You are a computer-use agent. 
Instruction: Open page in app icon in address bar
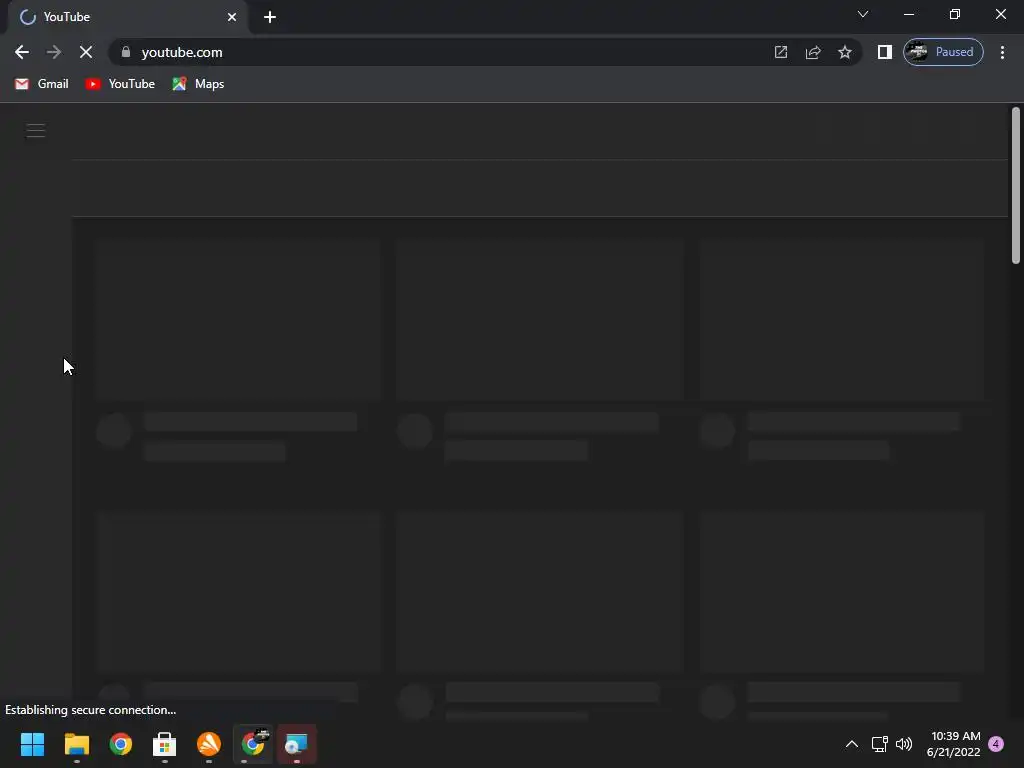(781, 52)
